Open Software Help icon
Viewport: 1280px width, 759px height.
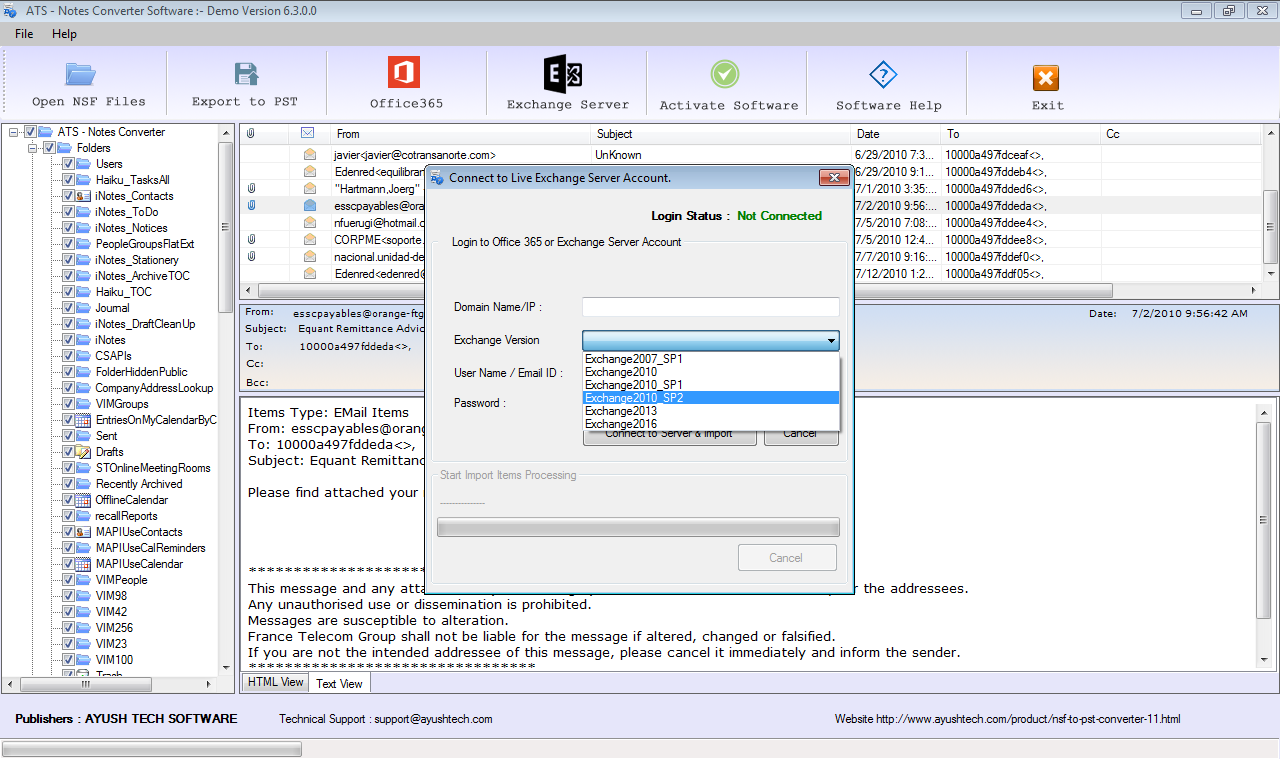pos(883,74)
